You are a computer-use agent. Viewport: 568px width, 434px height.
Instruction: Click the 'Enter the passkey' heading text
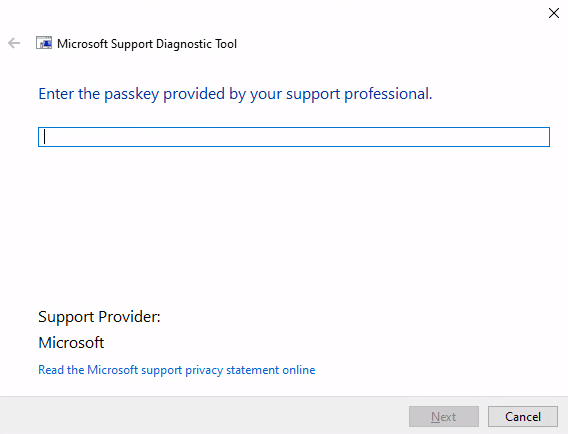tap(235, 94)
